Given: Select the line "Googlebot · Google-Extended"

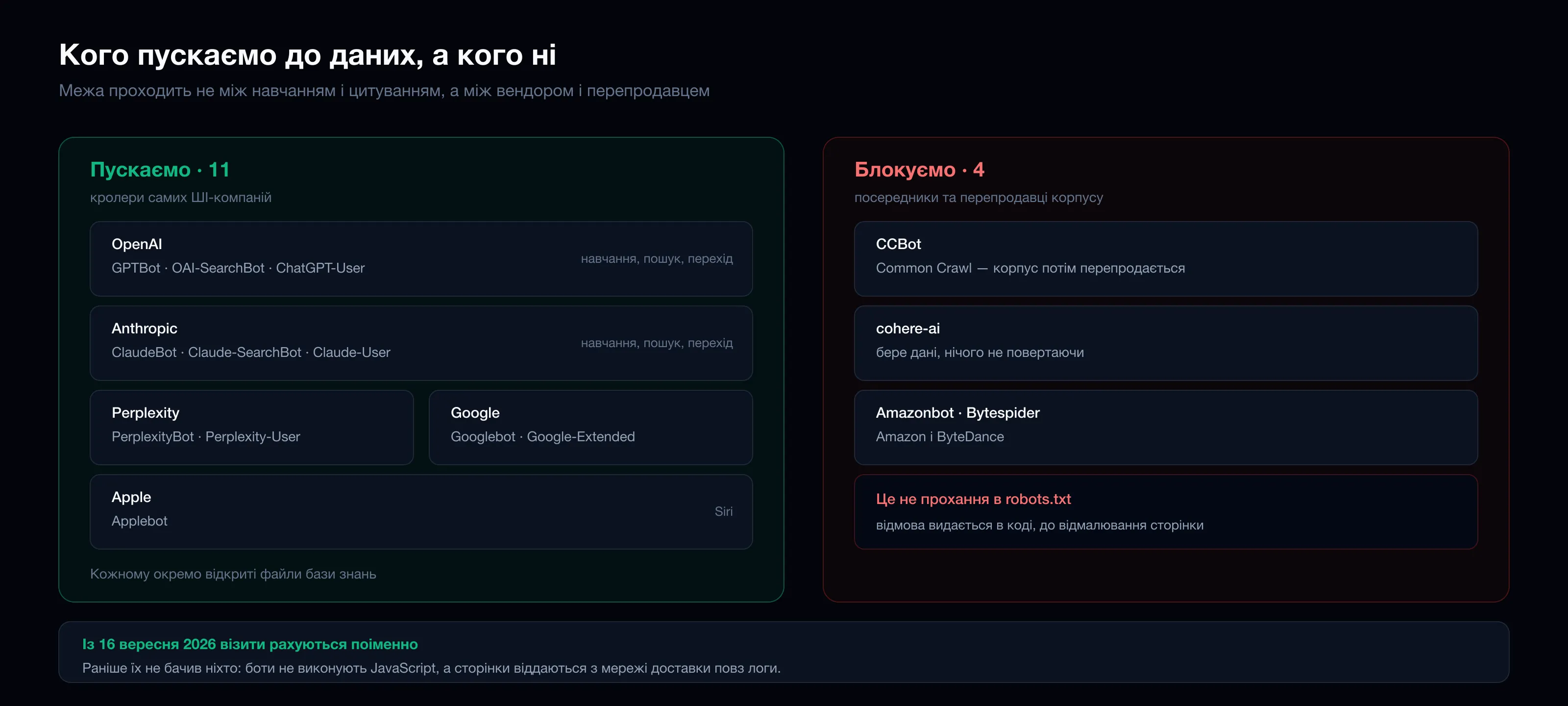Looking at the screenshot, I should coord(543,437).
